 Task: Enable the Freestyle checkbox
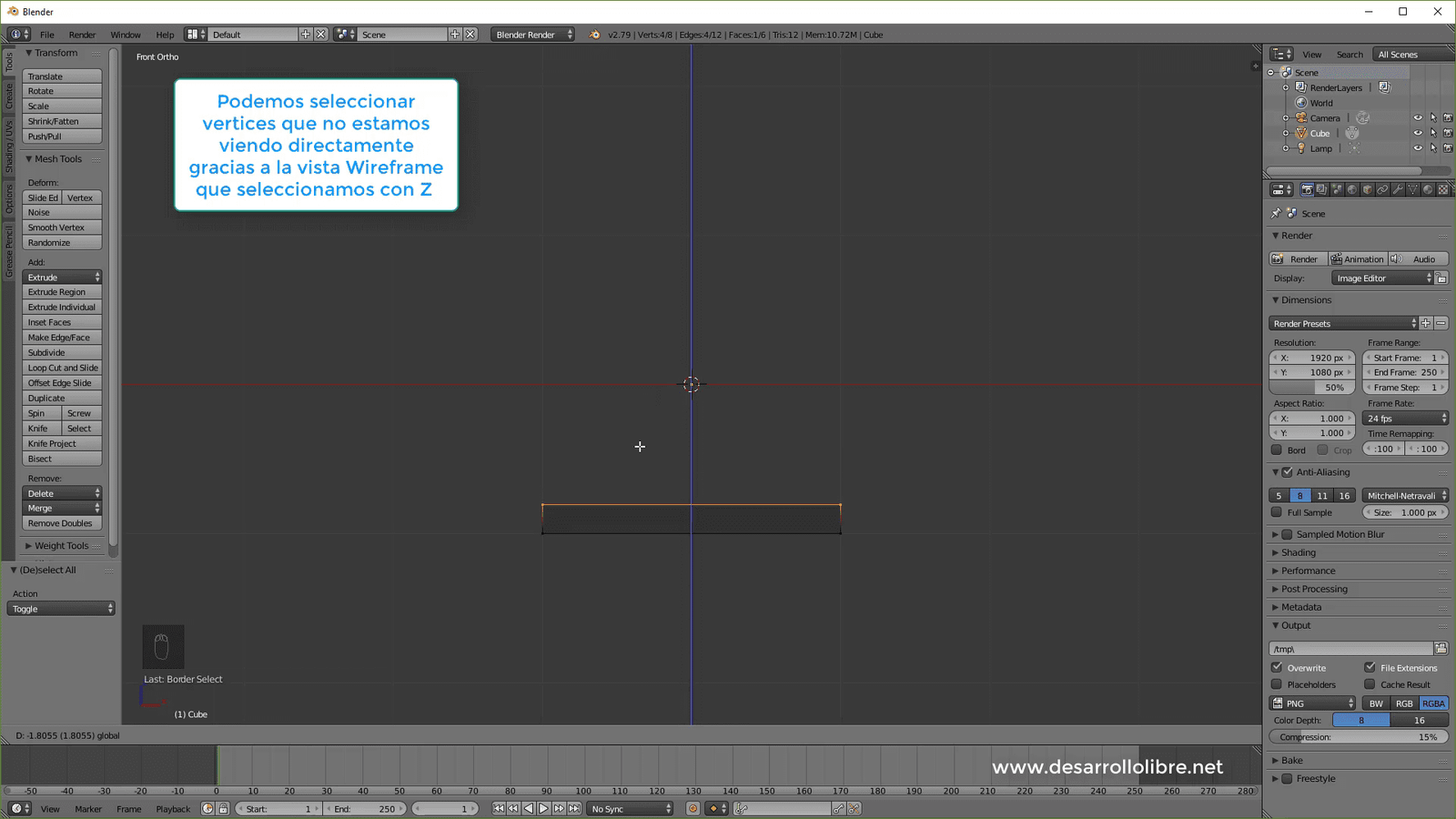pyautogui.click(x=1288, y=779)
